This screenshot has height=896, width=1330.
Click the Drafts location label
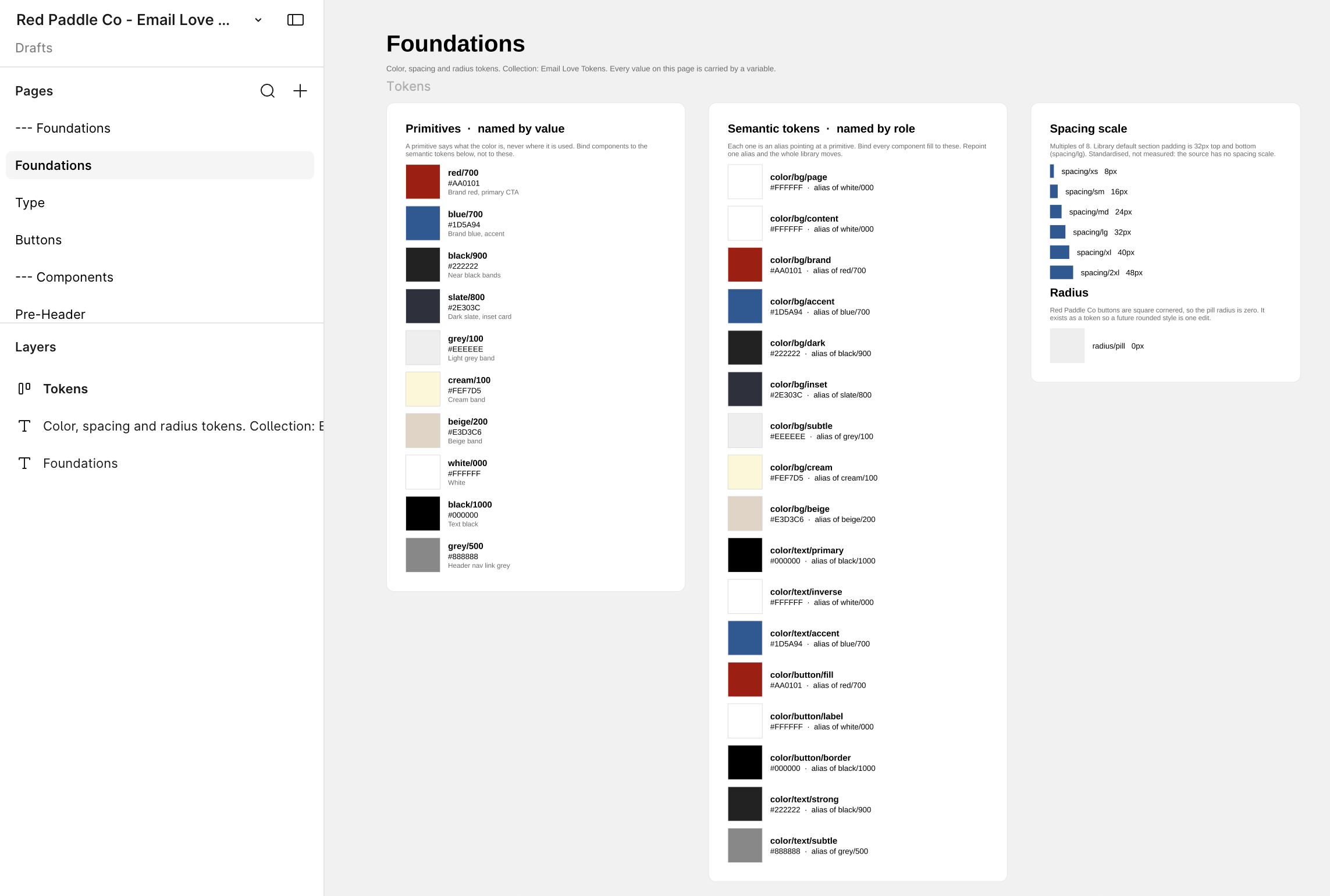[x=34, y=48]
